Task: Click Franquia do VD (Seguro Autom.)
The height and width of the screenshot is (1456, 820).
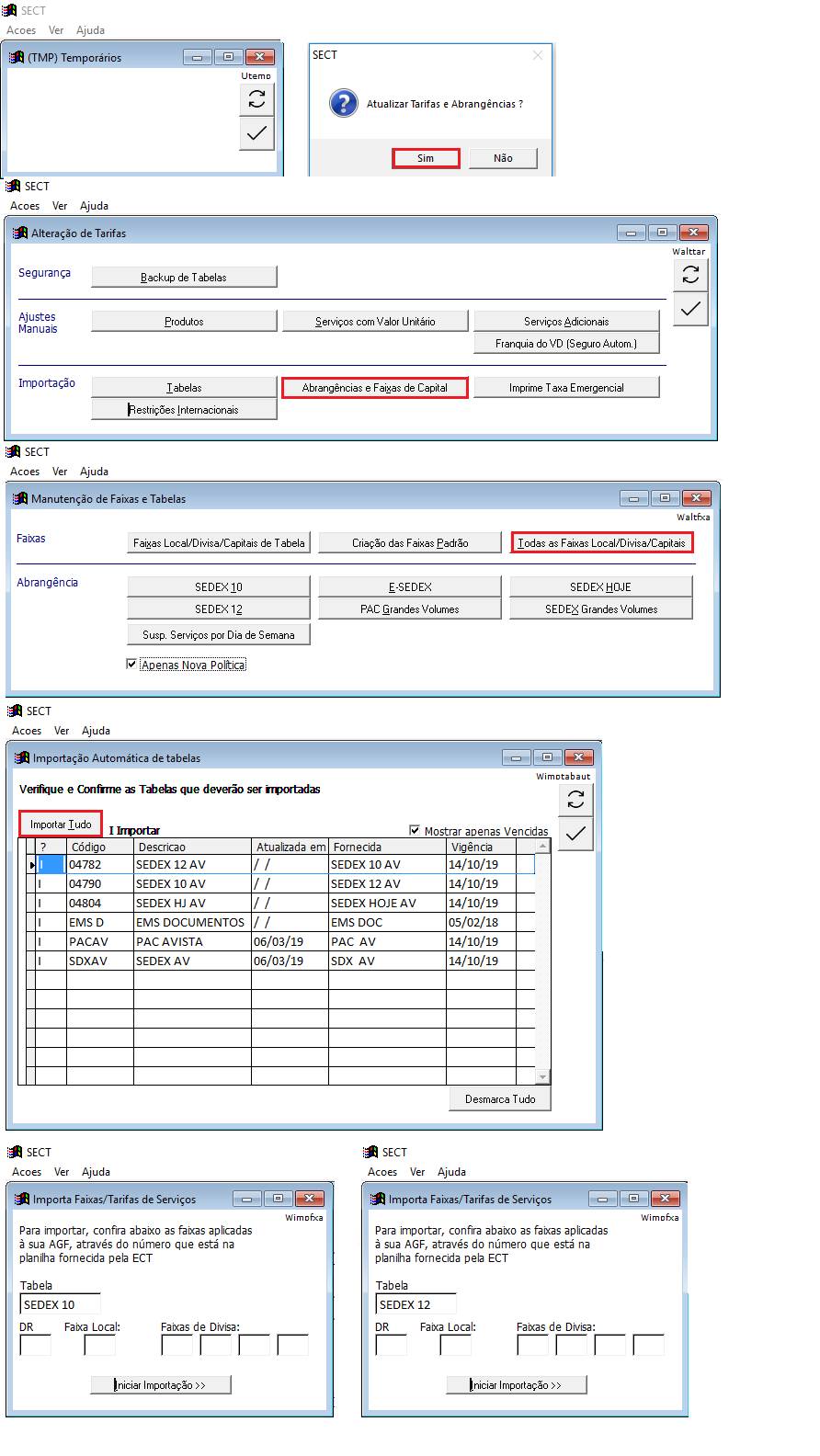Action: tap(566, 343)
